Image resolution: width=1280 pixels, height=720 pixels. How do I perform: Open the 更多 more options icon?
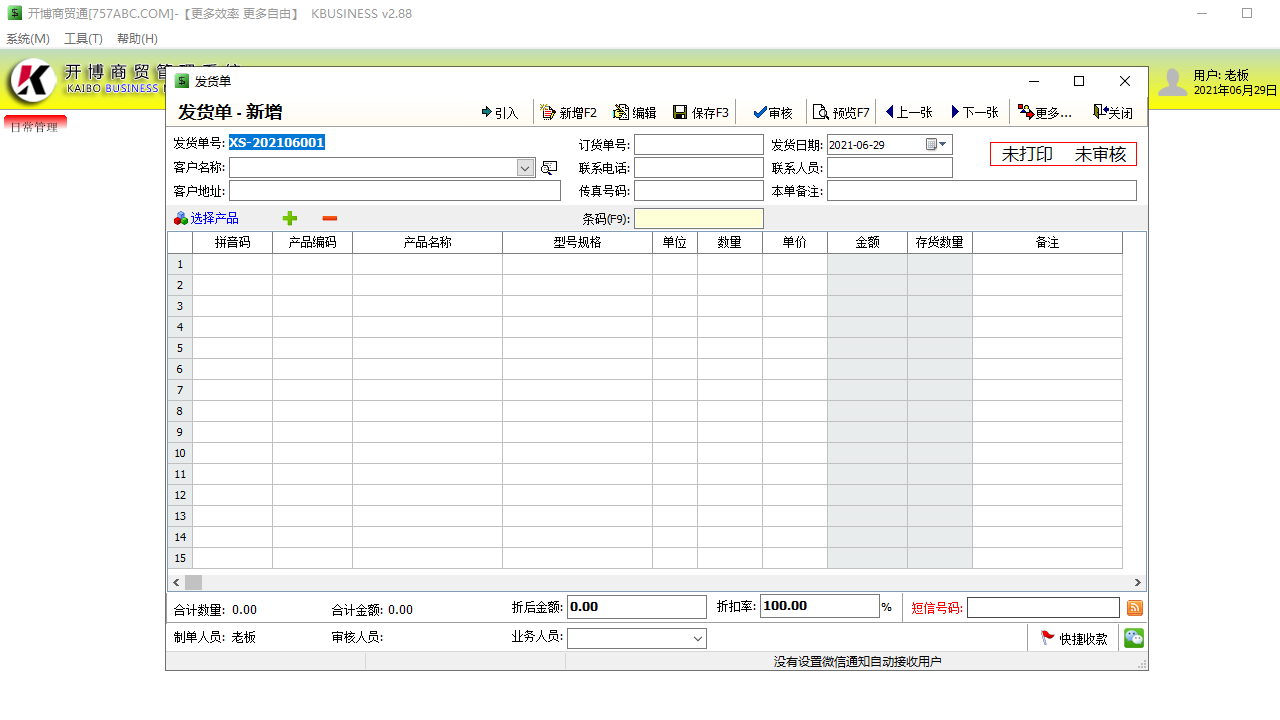click(1044, 112)
